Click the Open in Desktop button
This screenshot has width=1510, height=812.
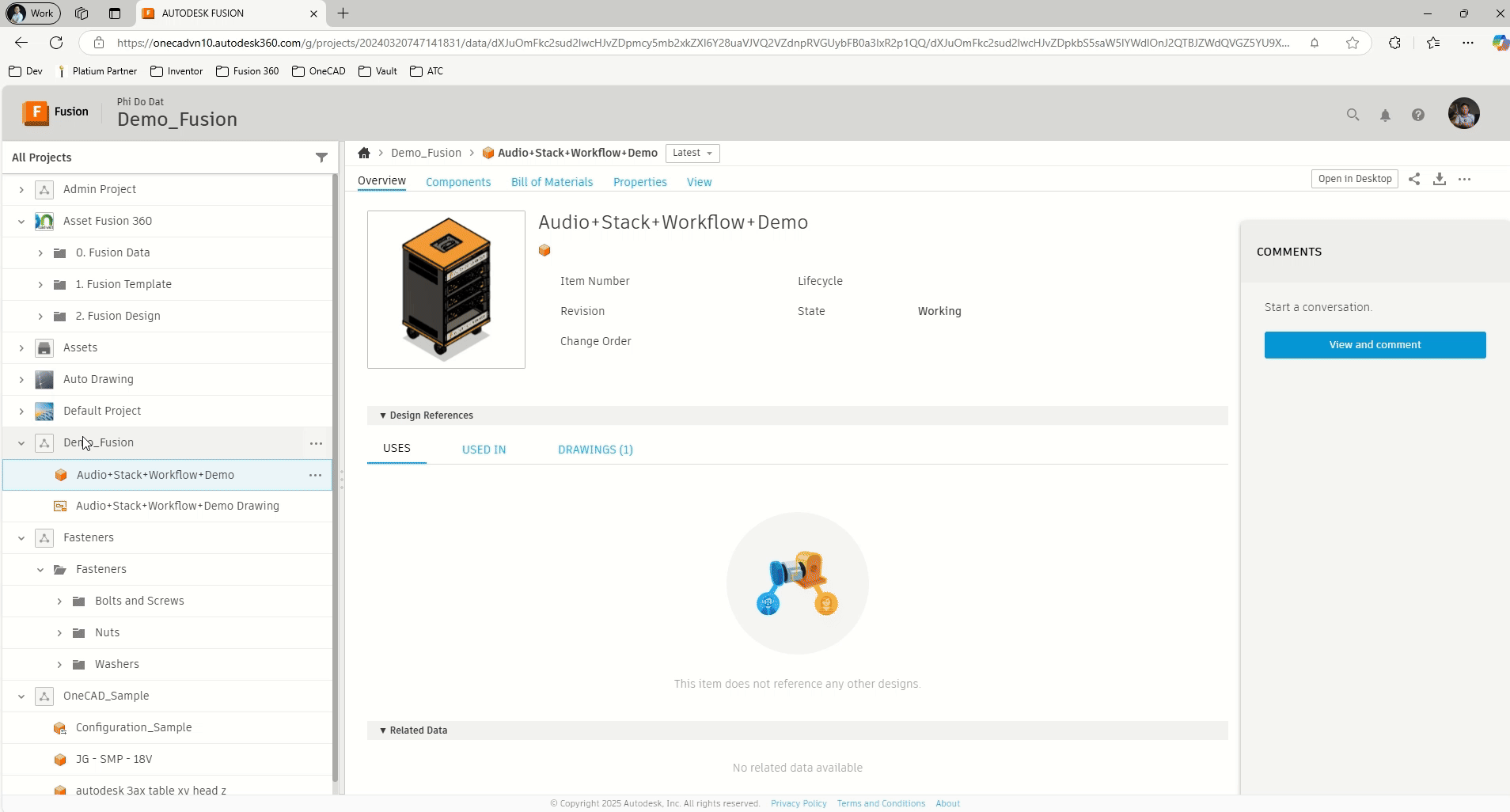point(1355,179)
